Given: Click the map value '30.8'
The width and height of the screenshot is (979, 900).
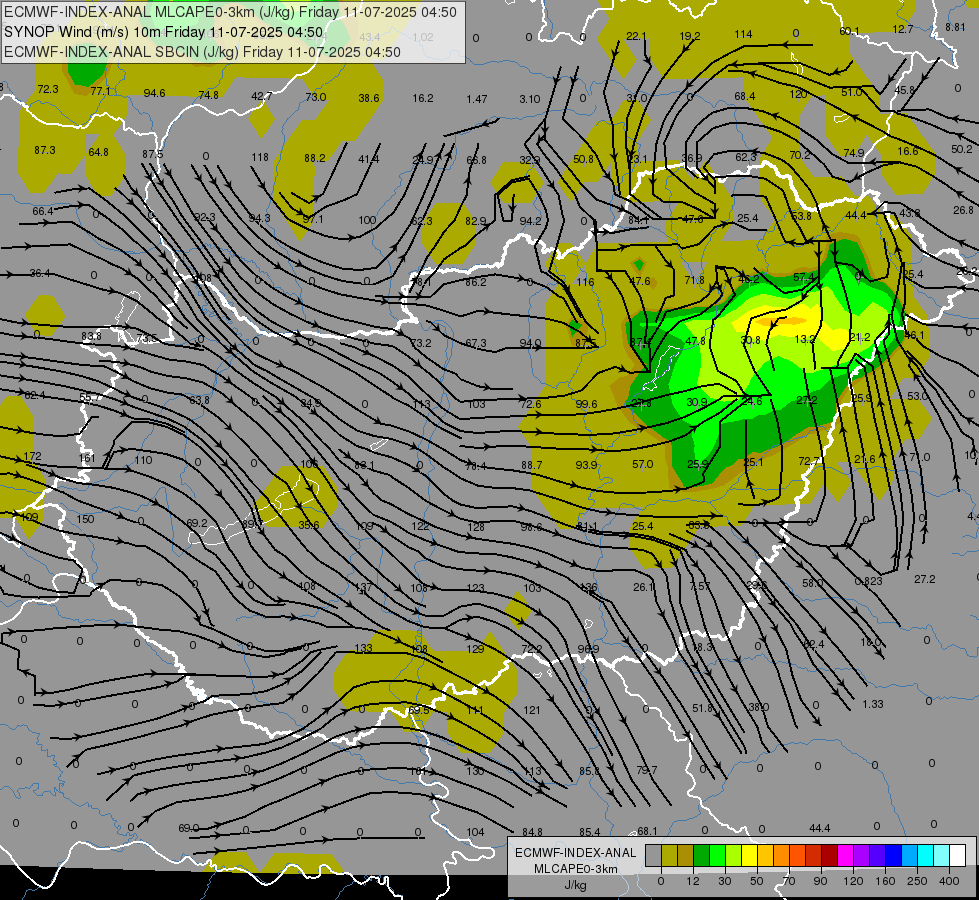Looking at the screenshot, I should pos(750,340).
